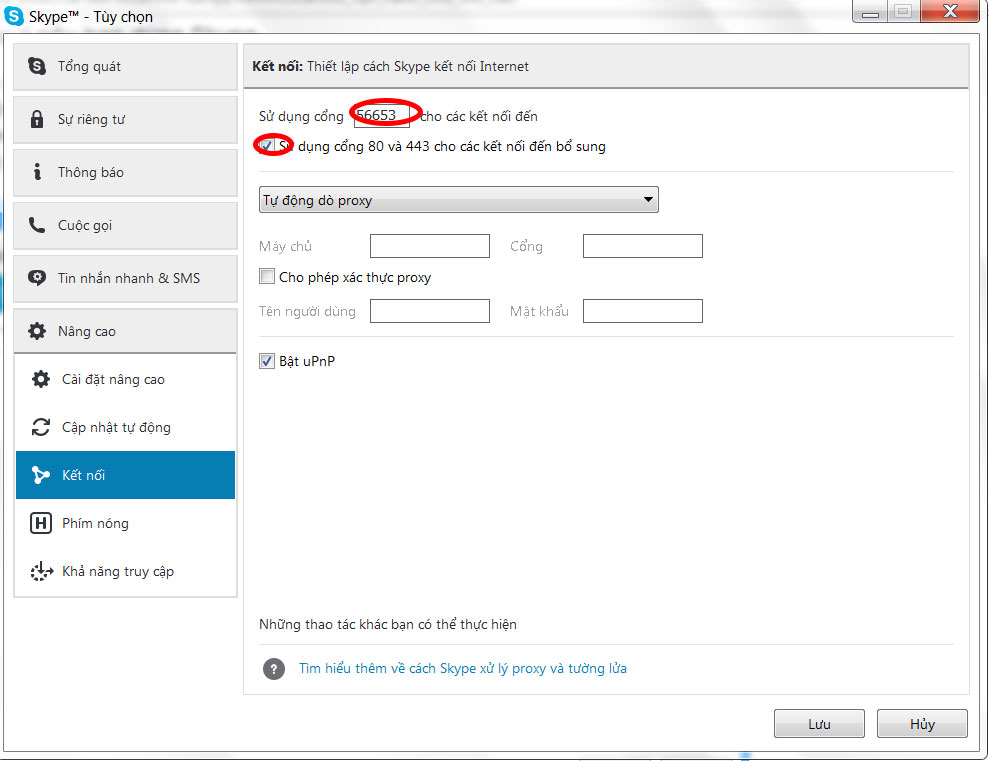The height and width of the screenshot is (761, 989).
Task: Collapse the Nâng cao section
Action: click(x=125, y=331)
